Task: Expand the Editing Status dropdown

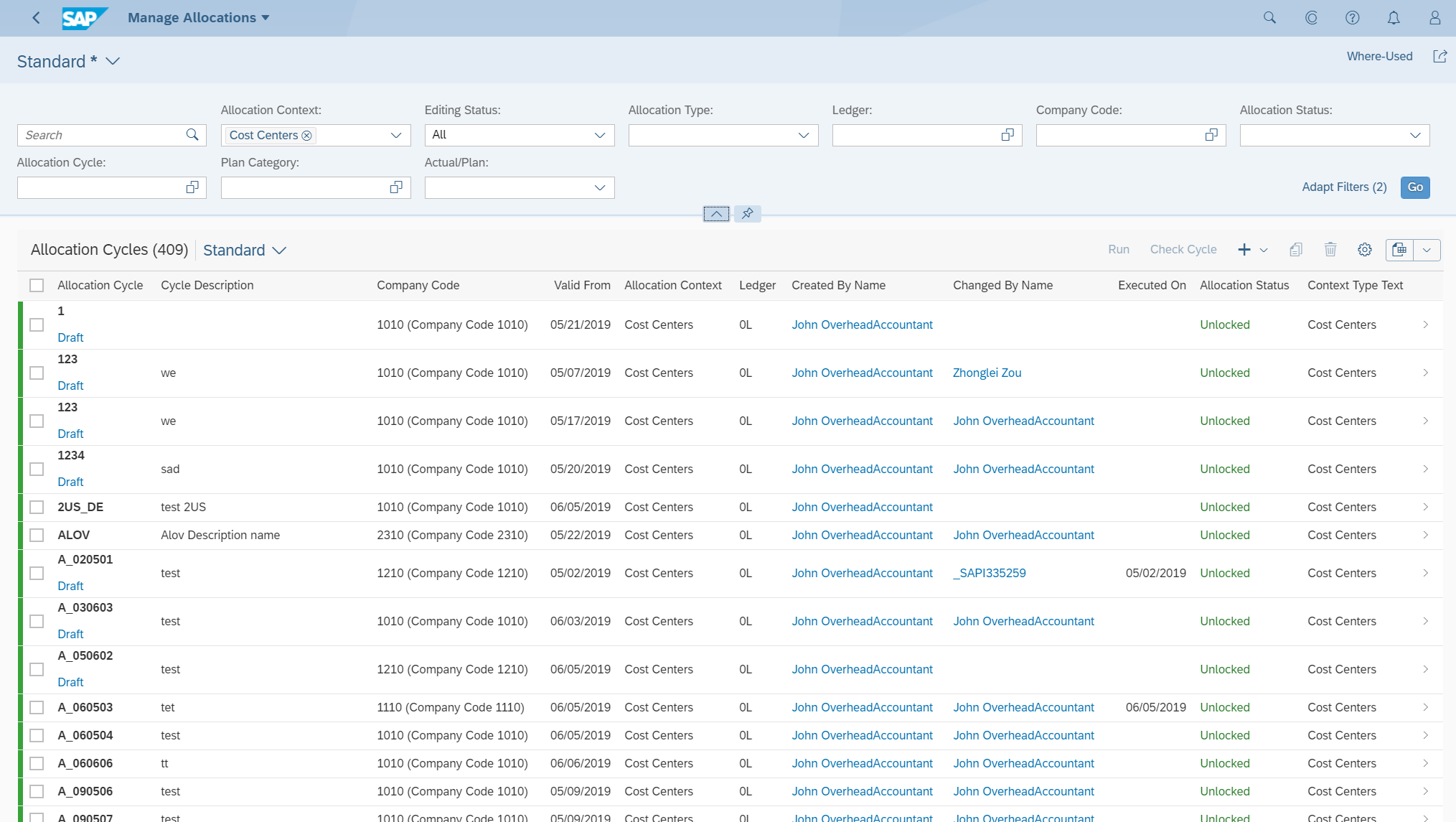Action: pos(599,135)
